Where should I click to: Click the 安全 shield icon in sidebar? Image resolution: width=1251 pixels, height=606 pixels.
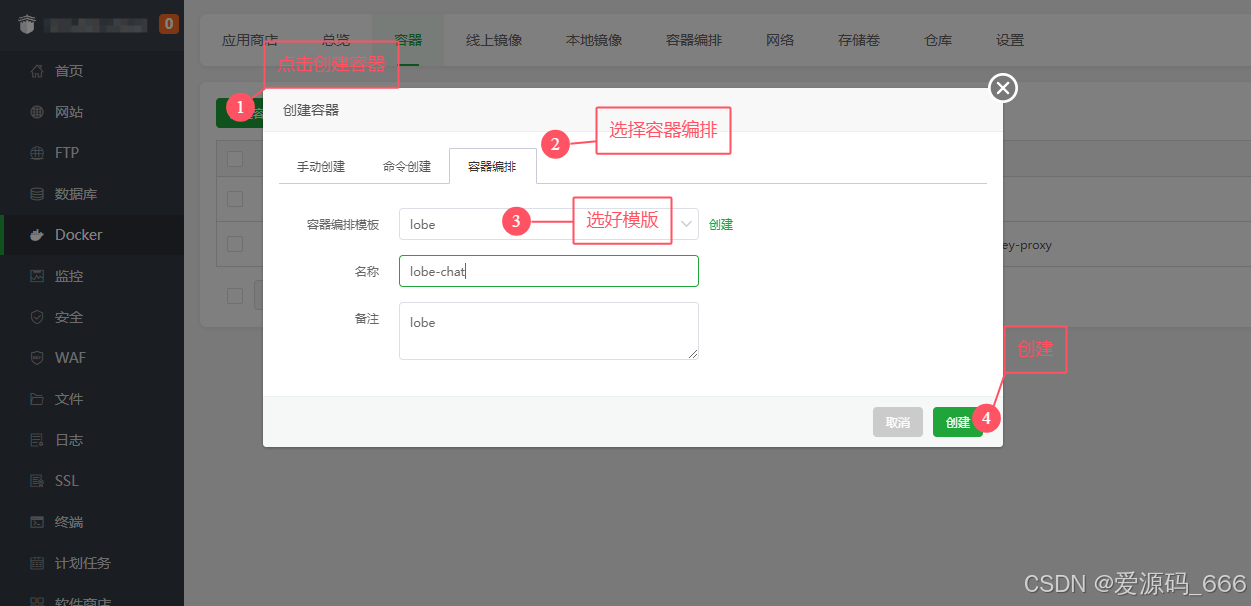coord(37,317)
